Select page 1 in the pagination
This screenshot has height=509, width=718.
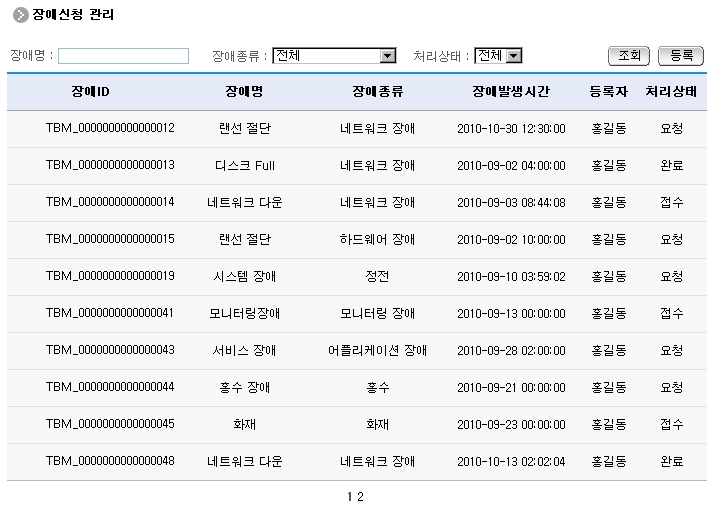point(350,496)
